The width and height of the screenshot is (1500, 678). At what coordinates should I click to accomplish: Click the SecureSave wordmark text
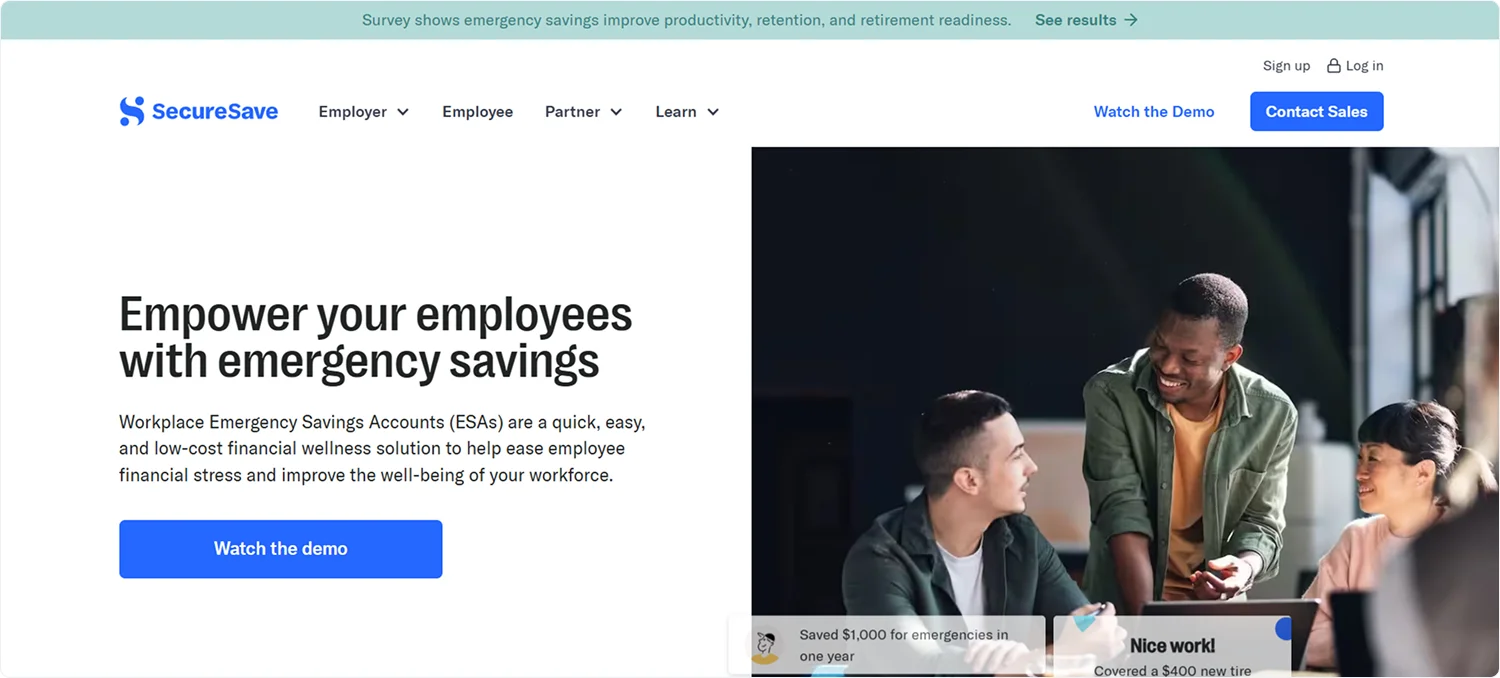pyautogui.click(x=215, y=112)
